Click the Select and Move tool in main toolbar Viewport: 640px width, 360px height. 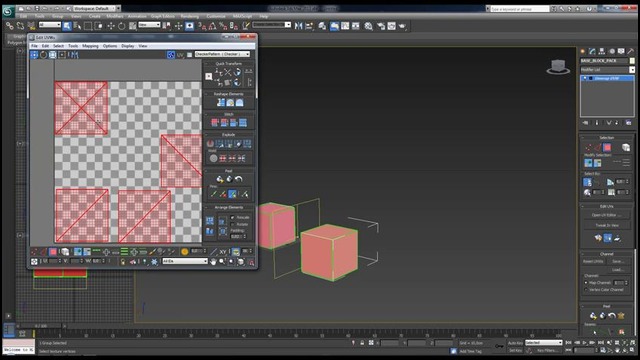coord(111,26)
